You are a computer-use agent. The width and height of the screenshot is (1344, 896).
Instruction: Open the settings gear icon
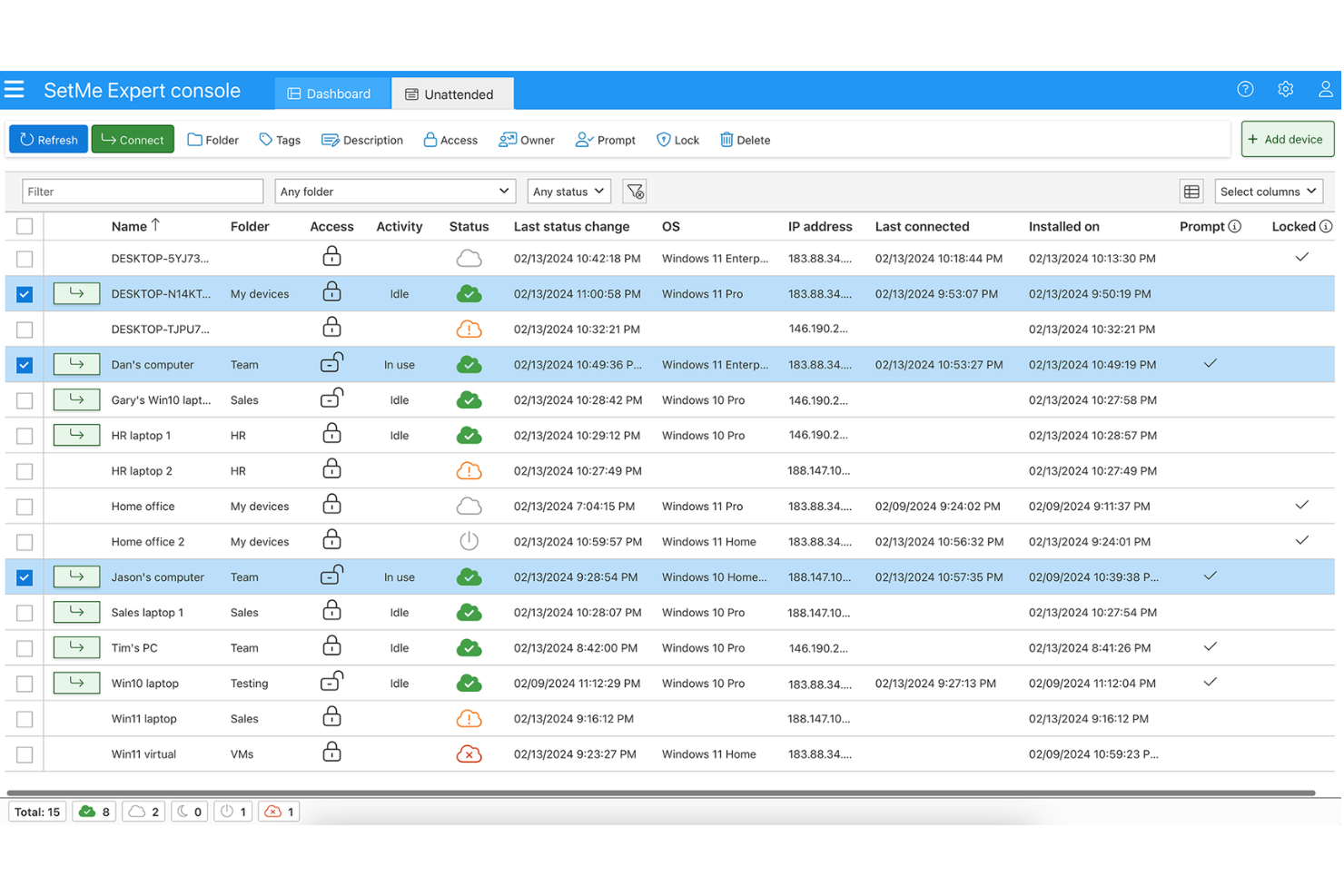(x=1285, y=89)
